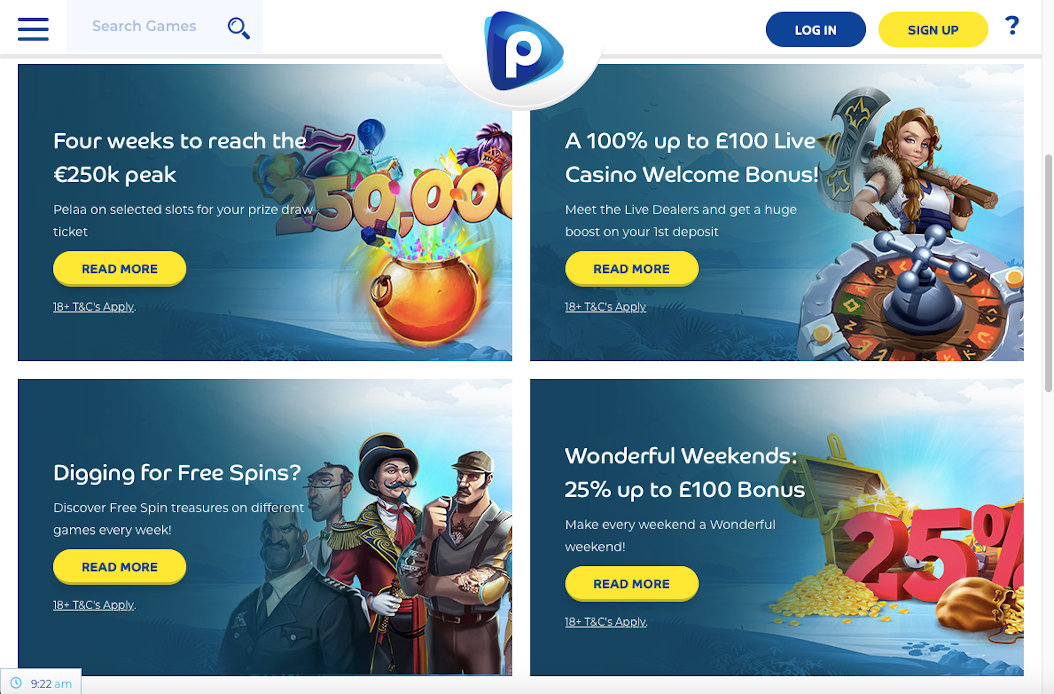Open T&C's link under €250k peak promo

94,307
